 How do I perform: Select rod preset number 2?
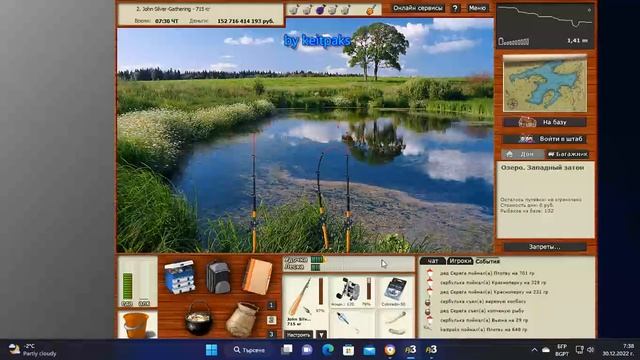[271, 320]
